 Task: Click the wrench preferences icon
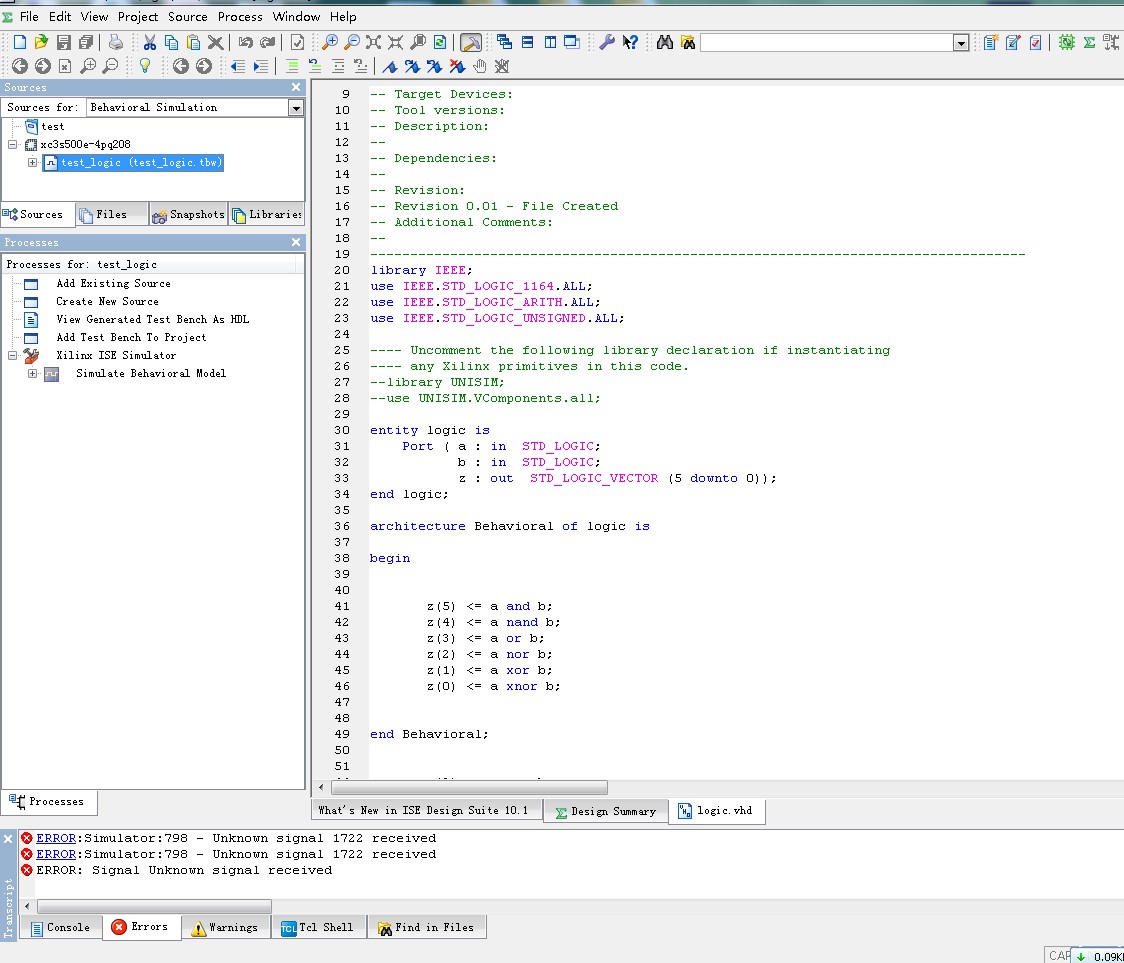click(606, 42)
